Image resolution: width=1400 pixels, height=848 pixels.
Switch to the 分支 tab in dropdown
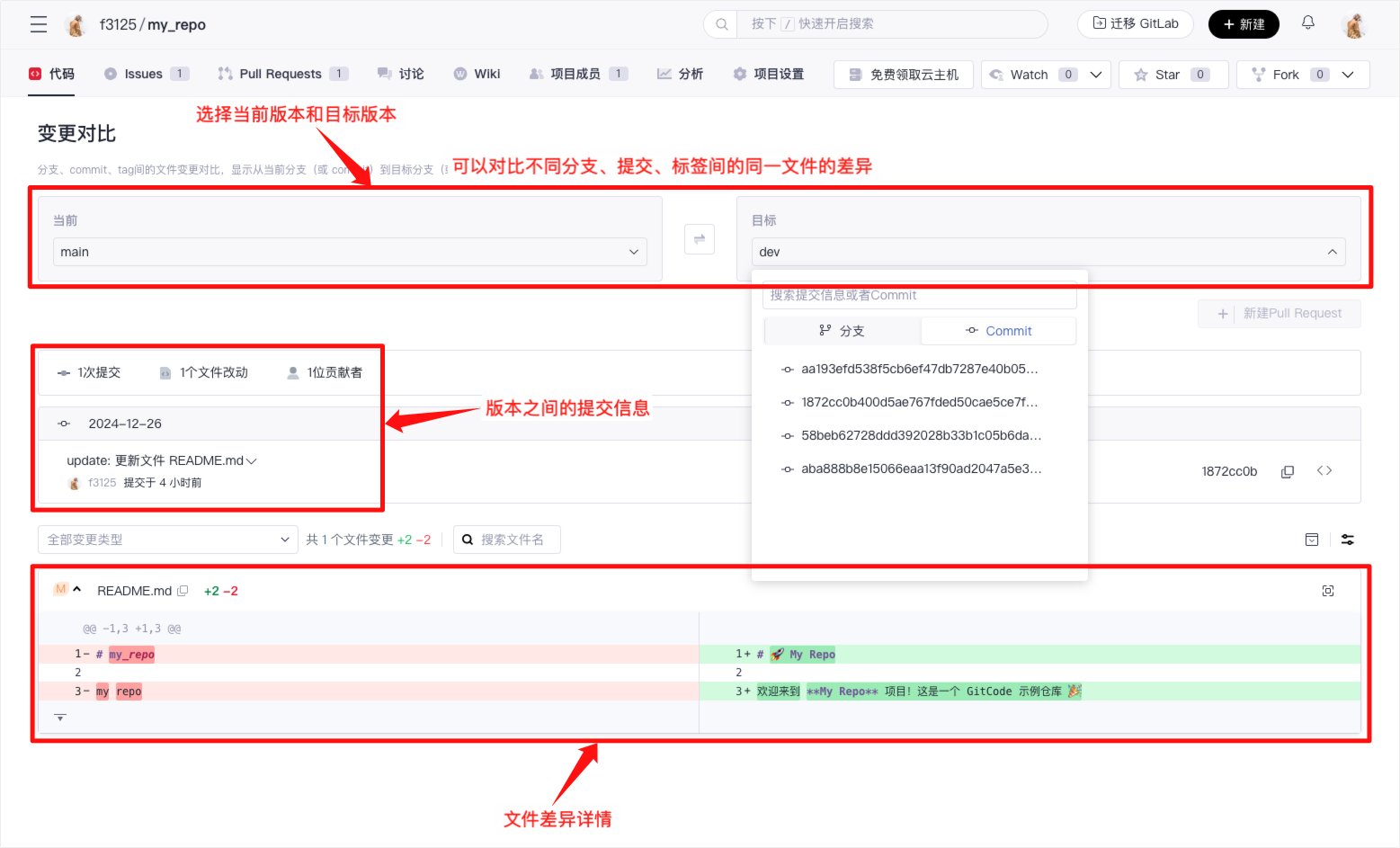842,331
